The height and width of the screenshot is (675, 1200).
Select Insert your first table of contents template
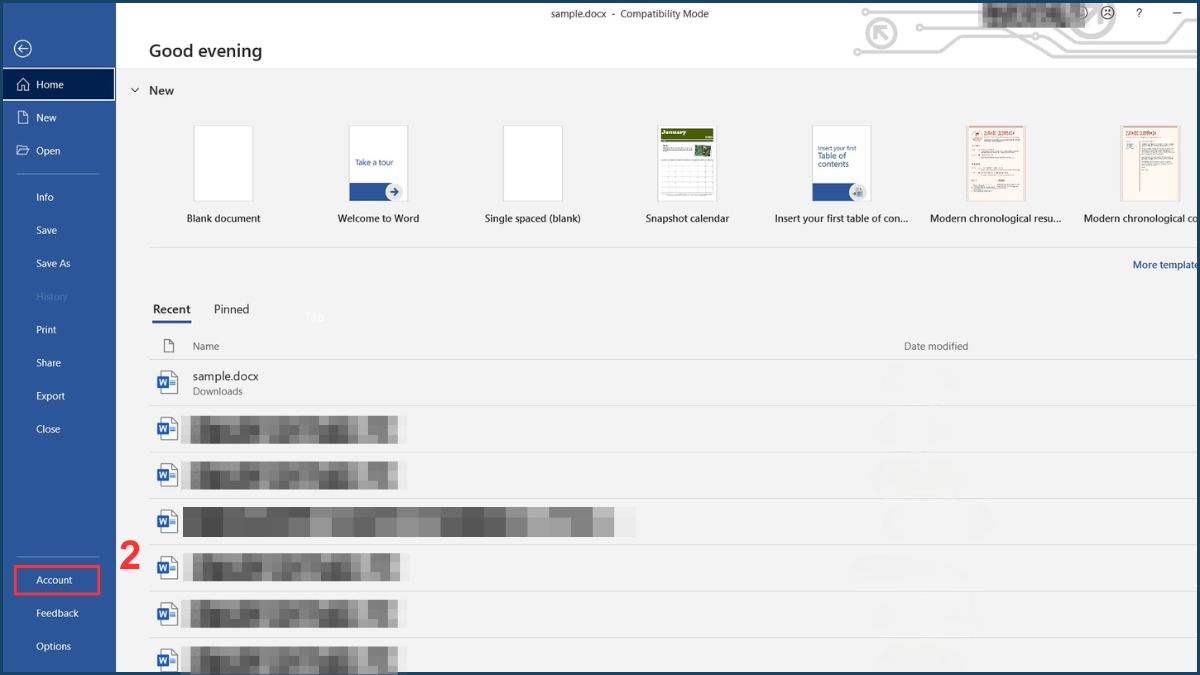(841, 175)
